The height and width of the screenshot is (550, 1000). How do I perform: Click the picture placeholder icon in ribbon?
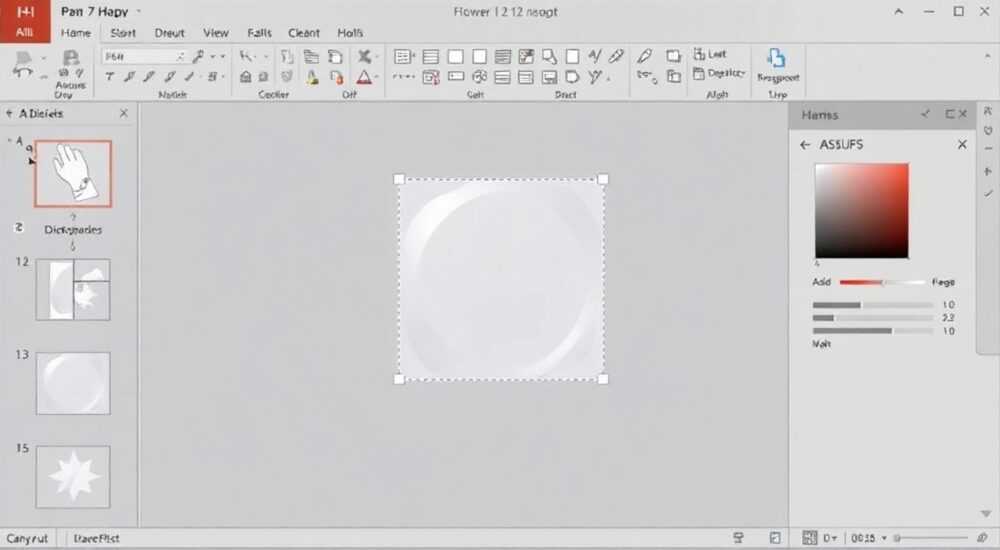[526, 57]
